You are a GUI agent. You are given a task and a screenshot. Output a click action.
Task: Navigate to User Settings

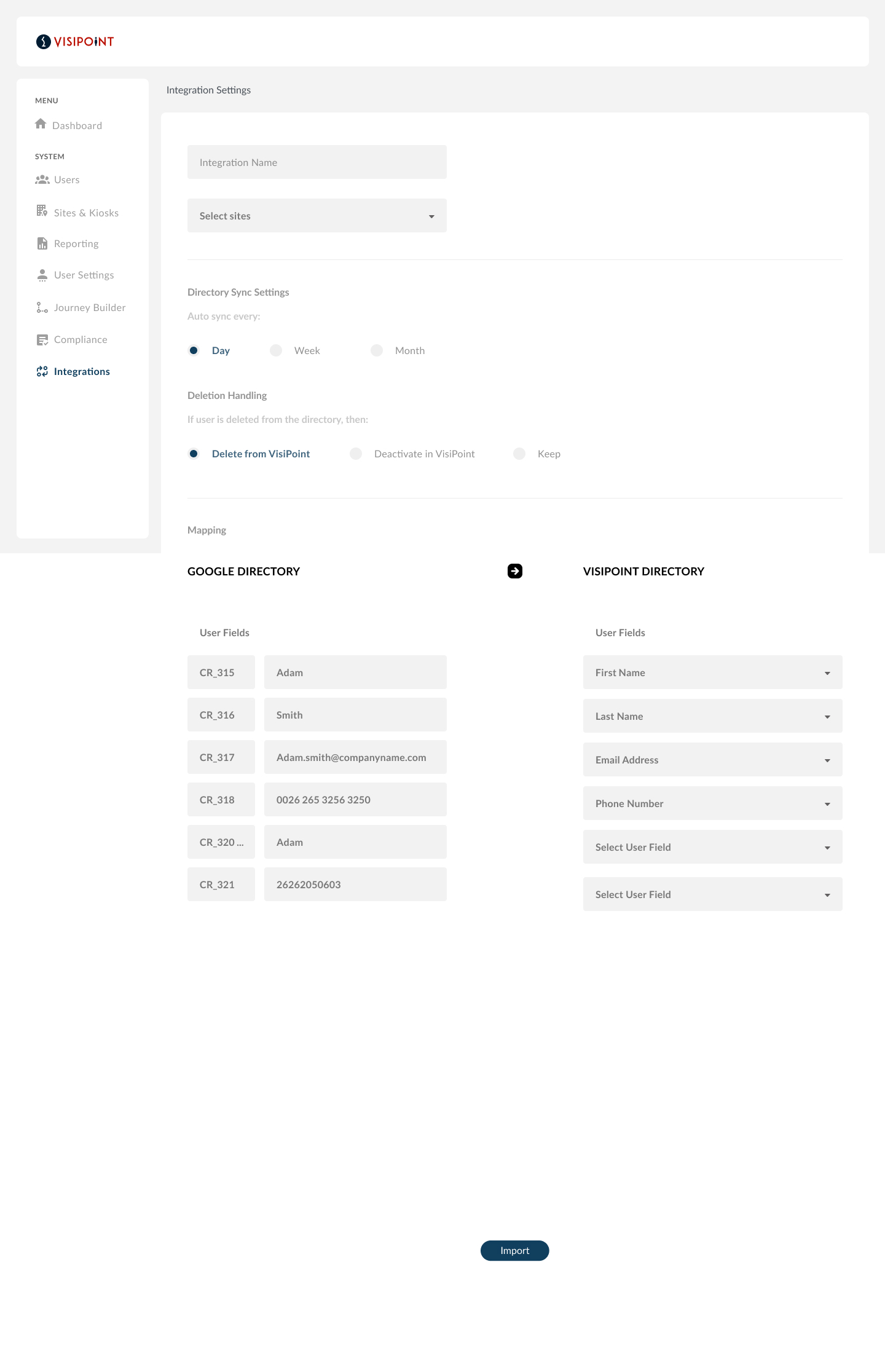pyautogui.click(x=84, y=275)
